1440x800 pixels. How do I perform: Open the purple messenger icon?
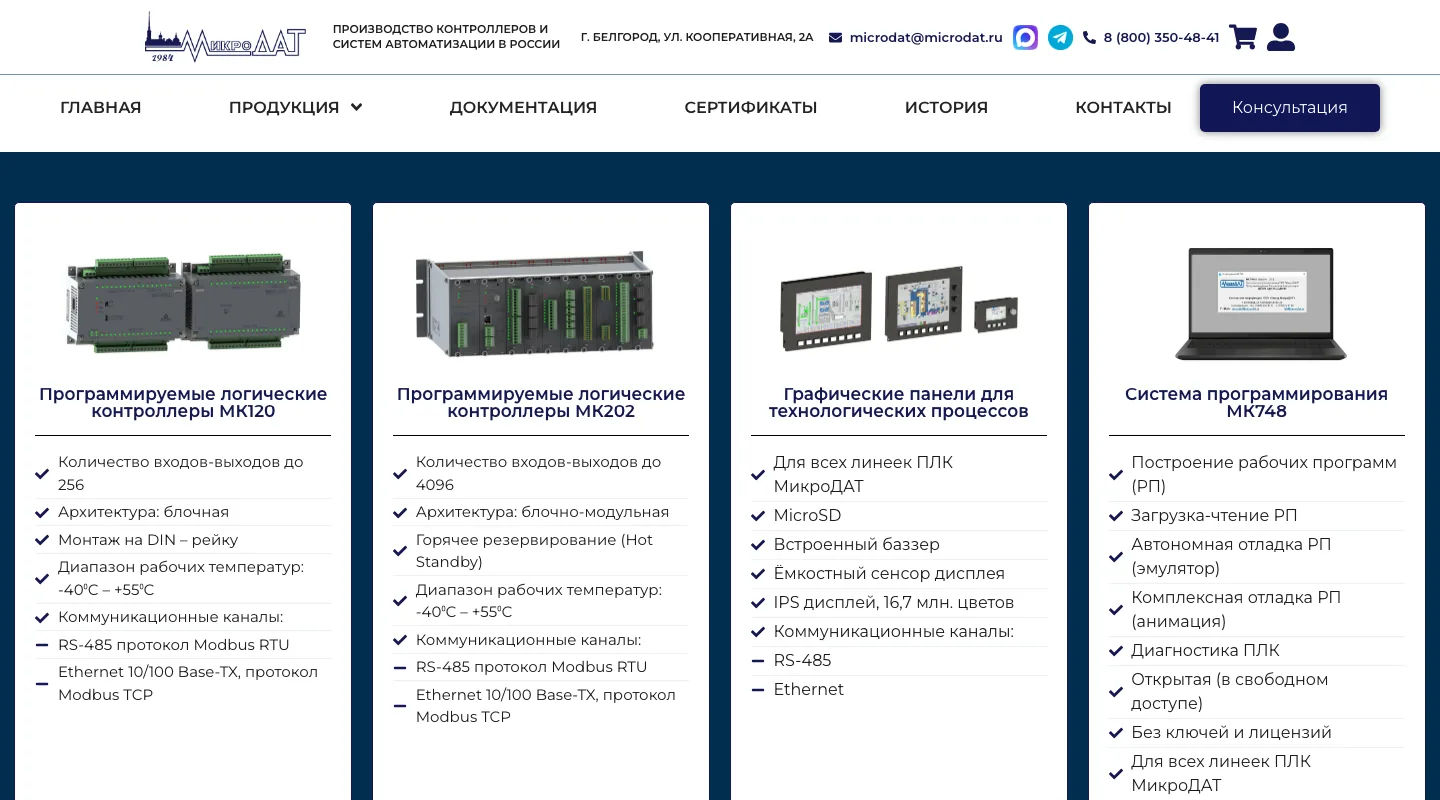click(1025, 38)
